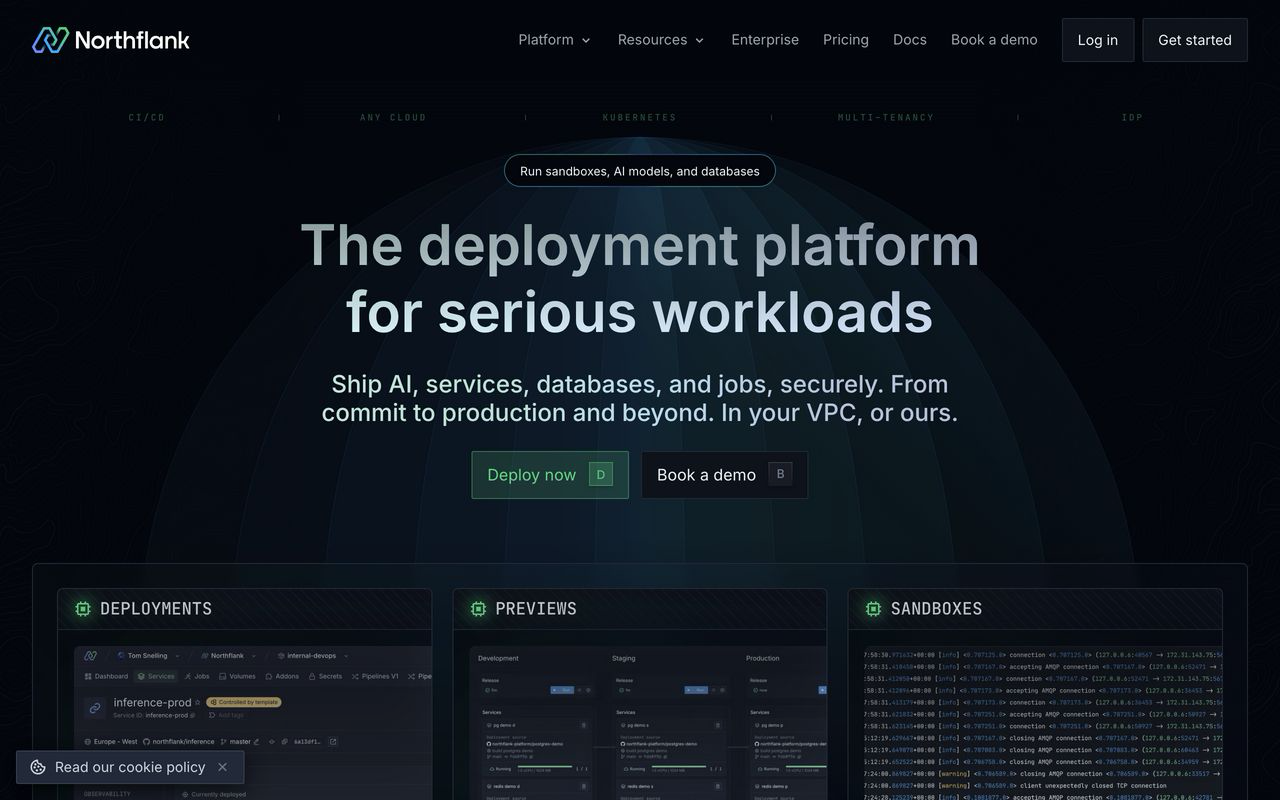
Task: Click the sandbox logs terminal thumbnail
Action: click(1043, 722)
